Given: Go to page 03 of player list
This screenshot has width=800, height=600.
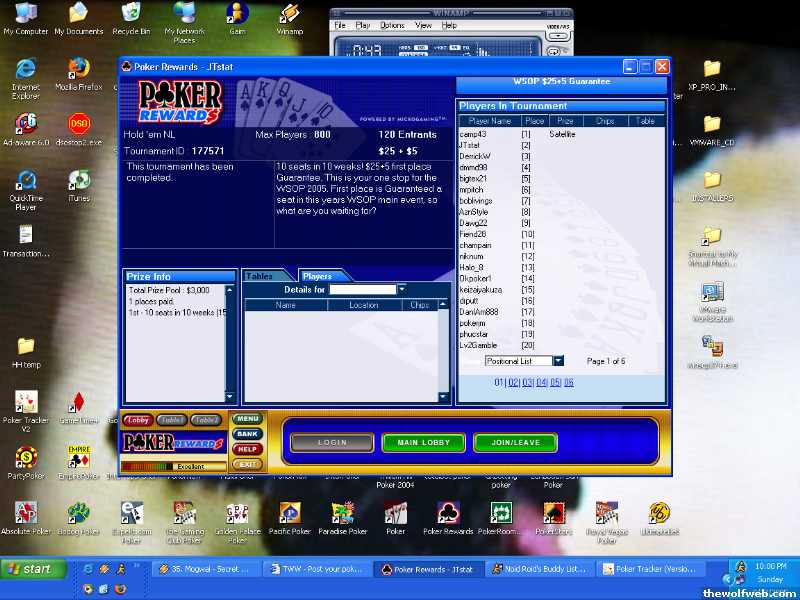Looking at the screenshot, I should [x=528, y=382].
